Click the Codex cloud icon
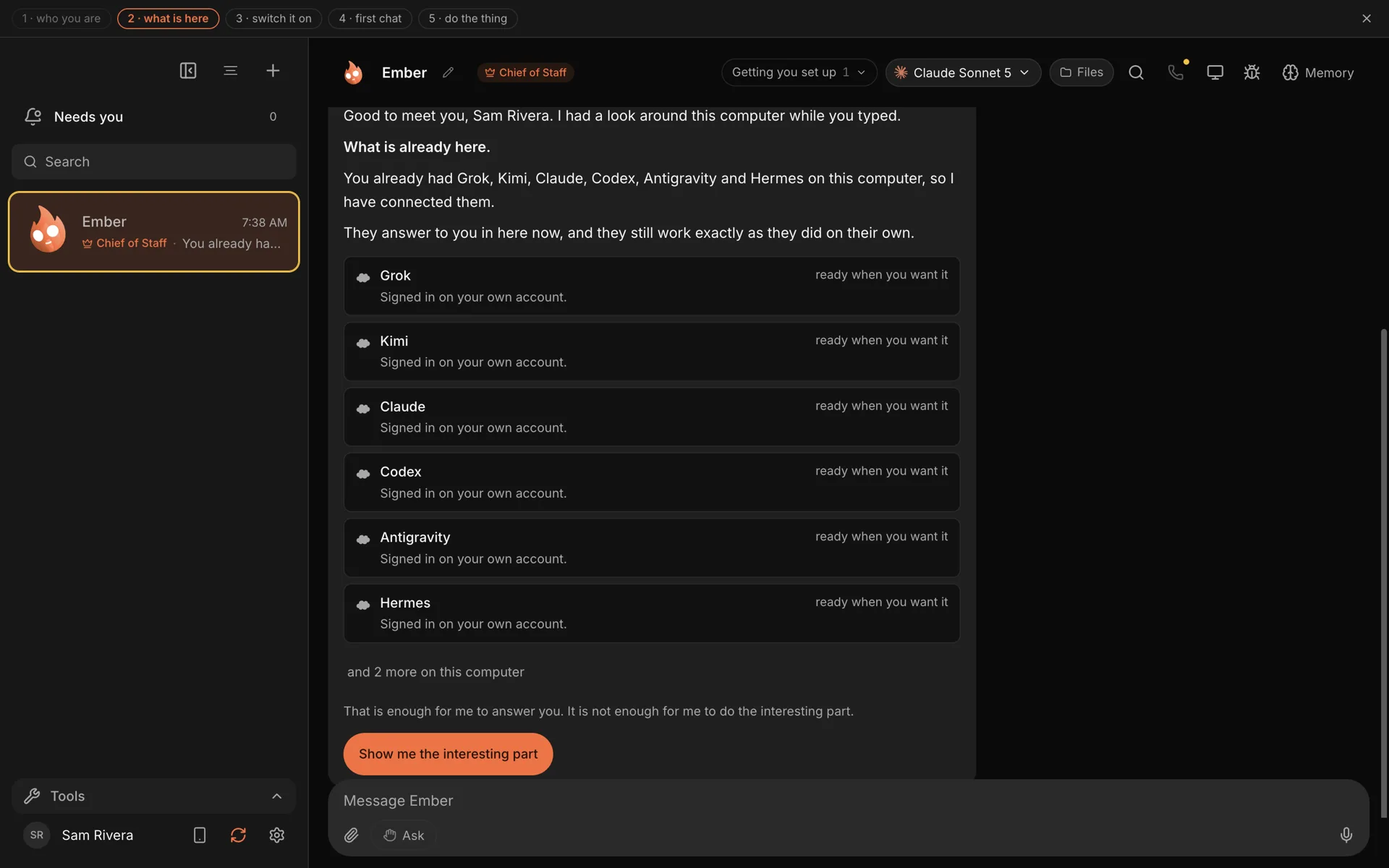 363,474
